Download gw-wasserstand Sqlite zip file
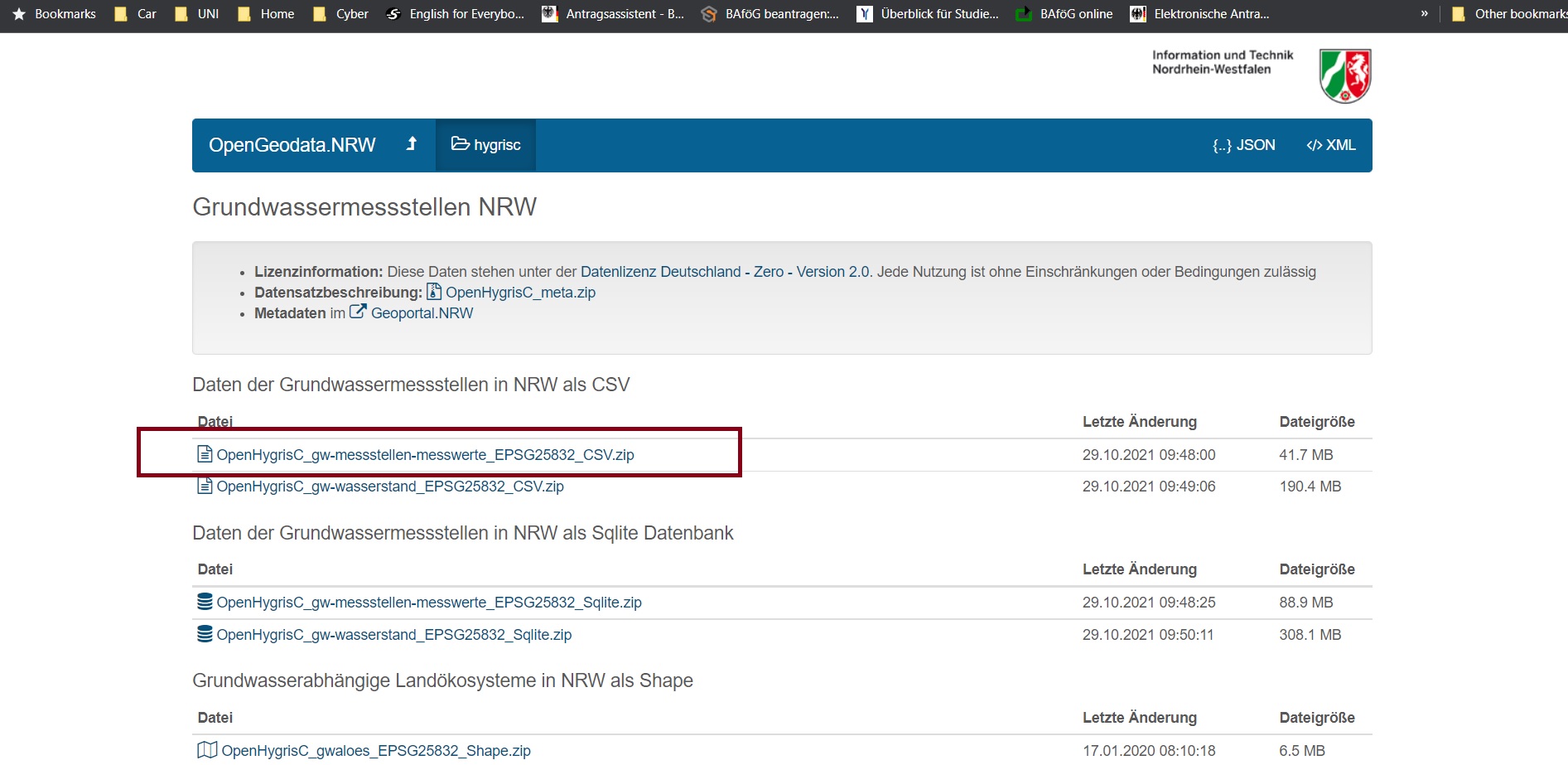 tap(394, 635)
